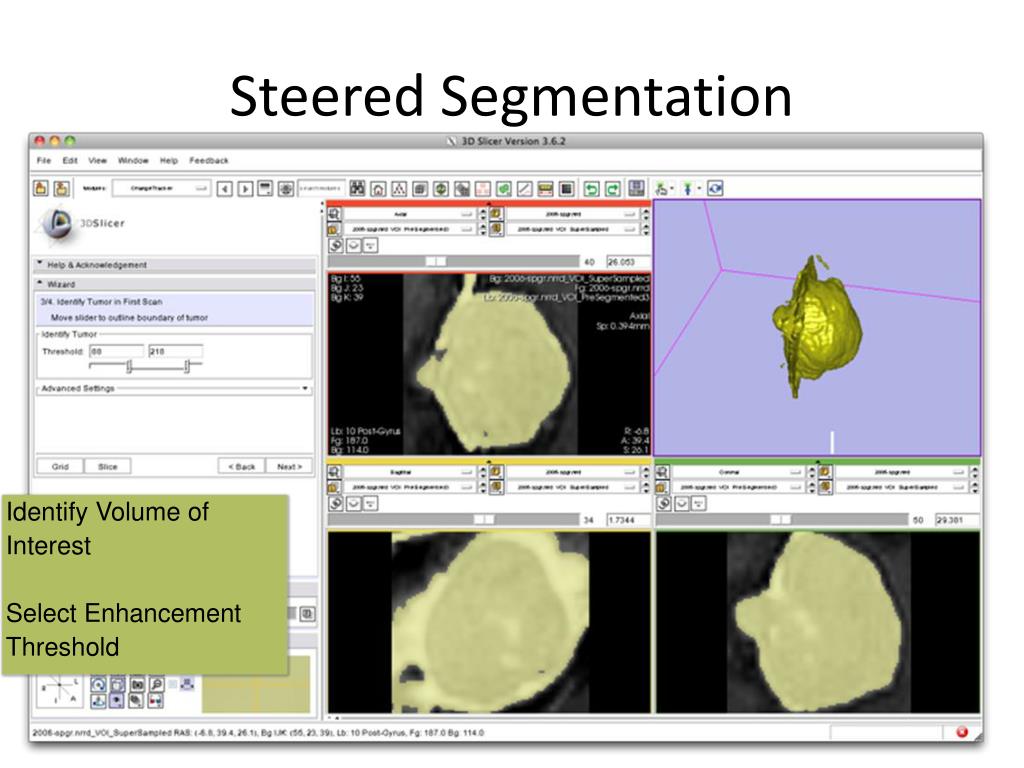Viewport: 1024px width, 768px height.
Task: Open the Modules dropdown showing ChangeTracker
Action: [160, 188]
